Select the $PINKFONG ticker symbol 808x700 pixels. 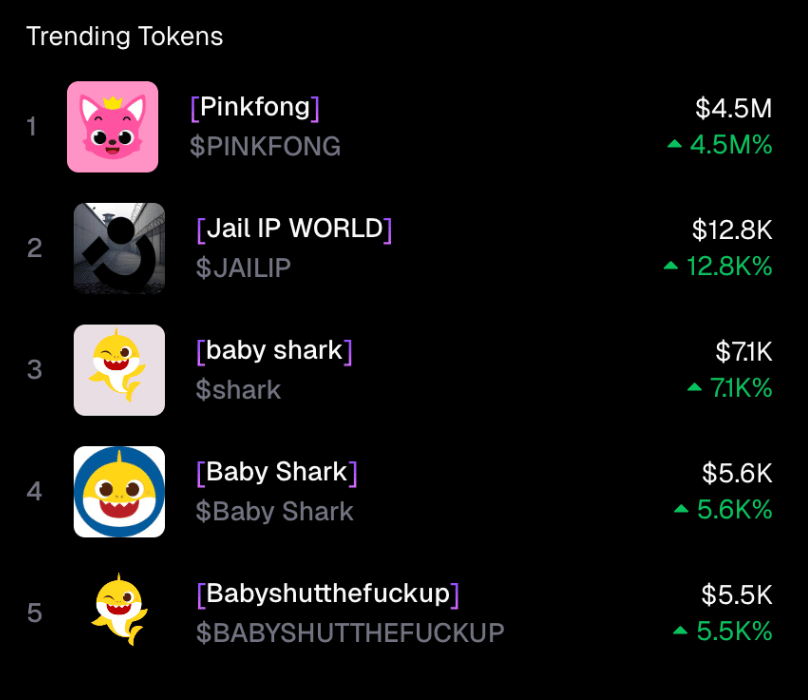point(265,146)
